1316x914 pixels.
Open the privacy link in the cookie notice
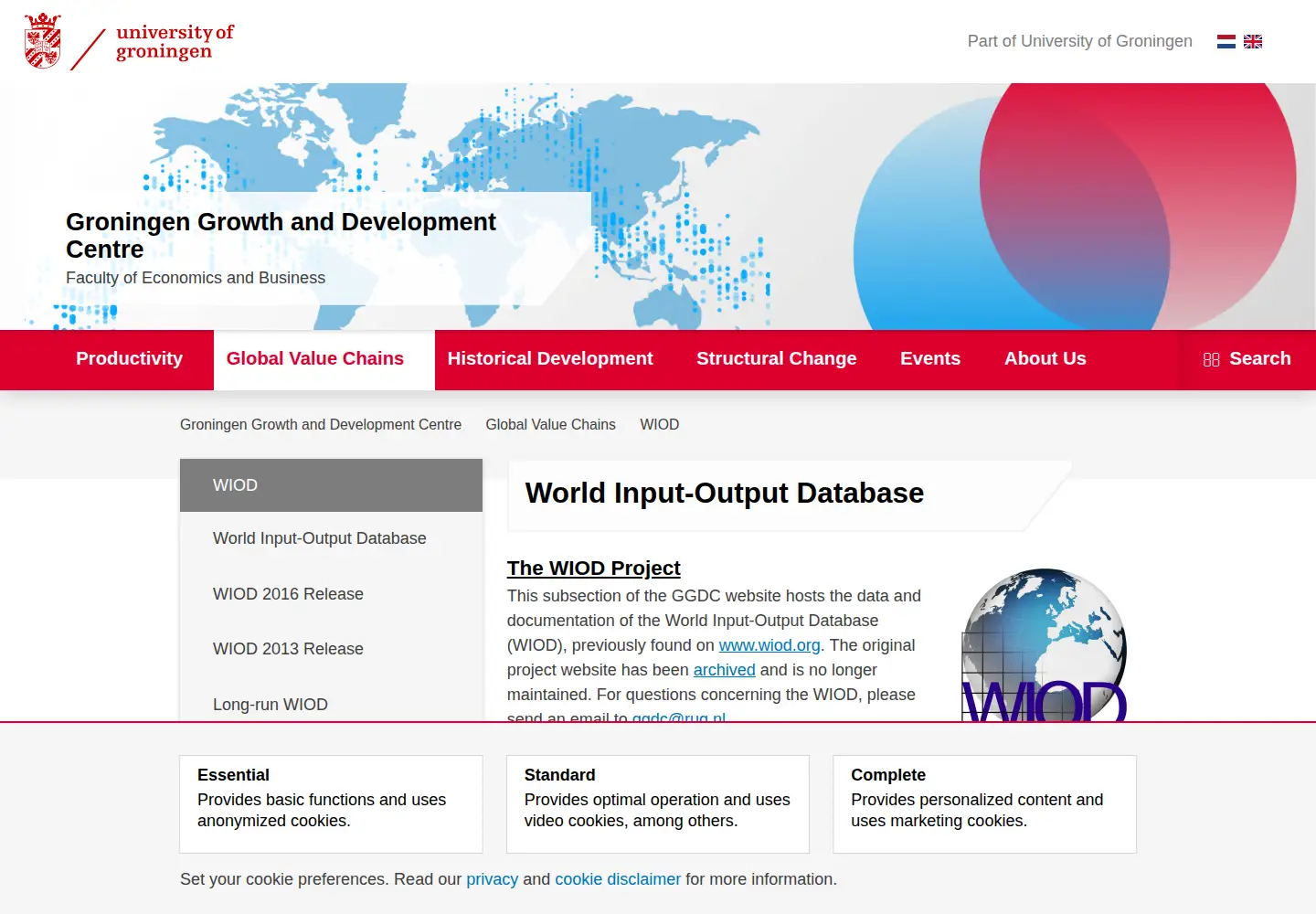pos(493,879)
